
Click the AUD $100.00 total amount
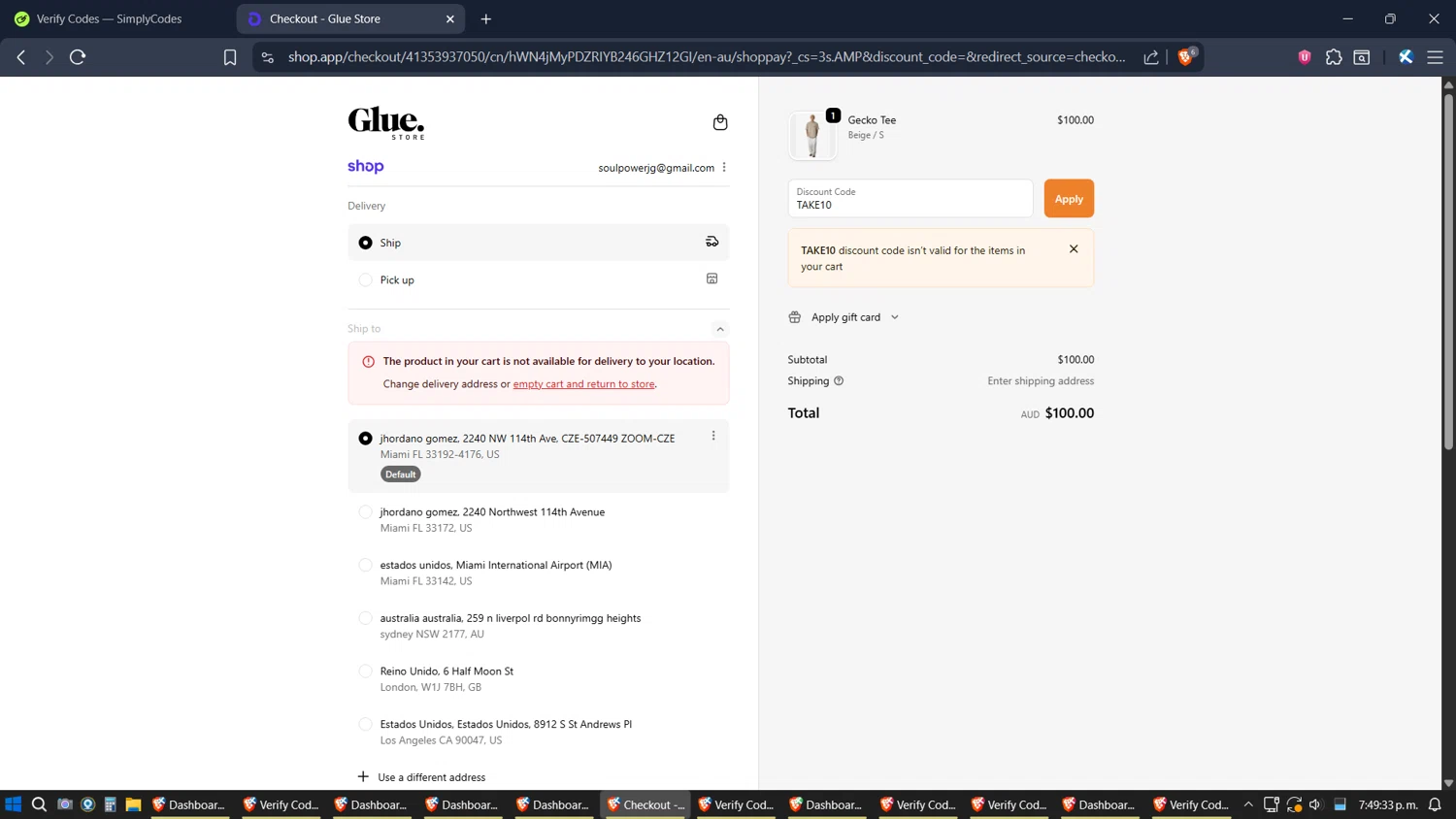1057,413
